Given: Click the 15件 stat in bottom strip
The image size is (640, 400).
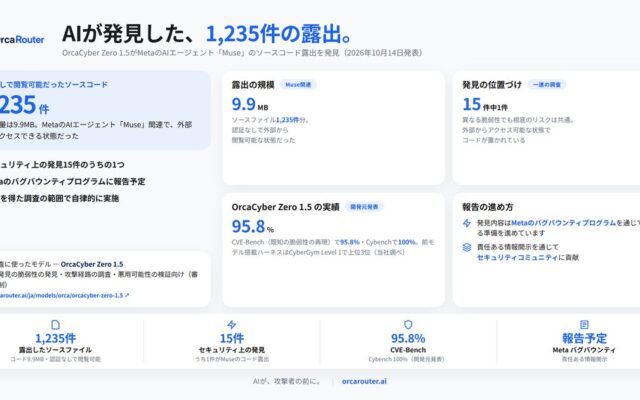Looking at the screenshot, I should pyautogui.click(x=232, y=338).
